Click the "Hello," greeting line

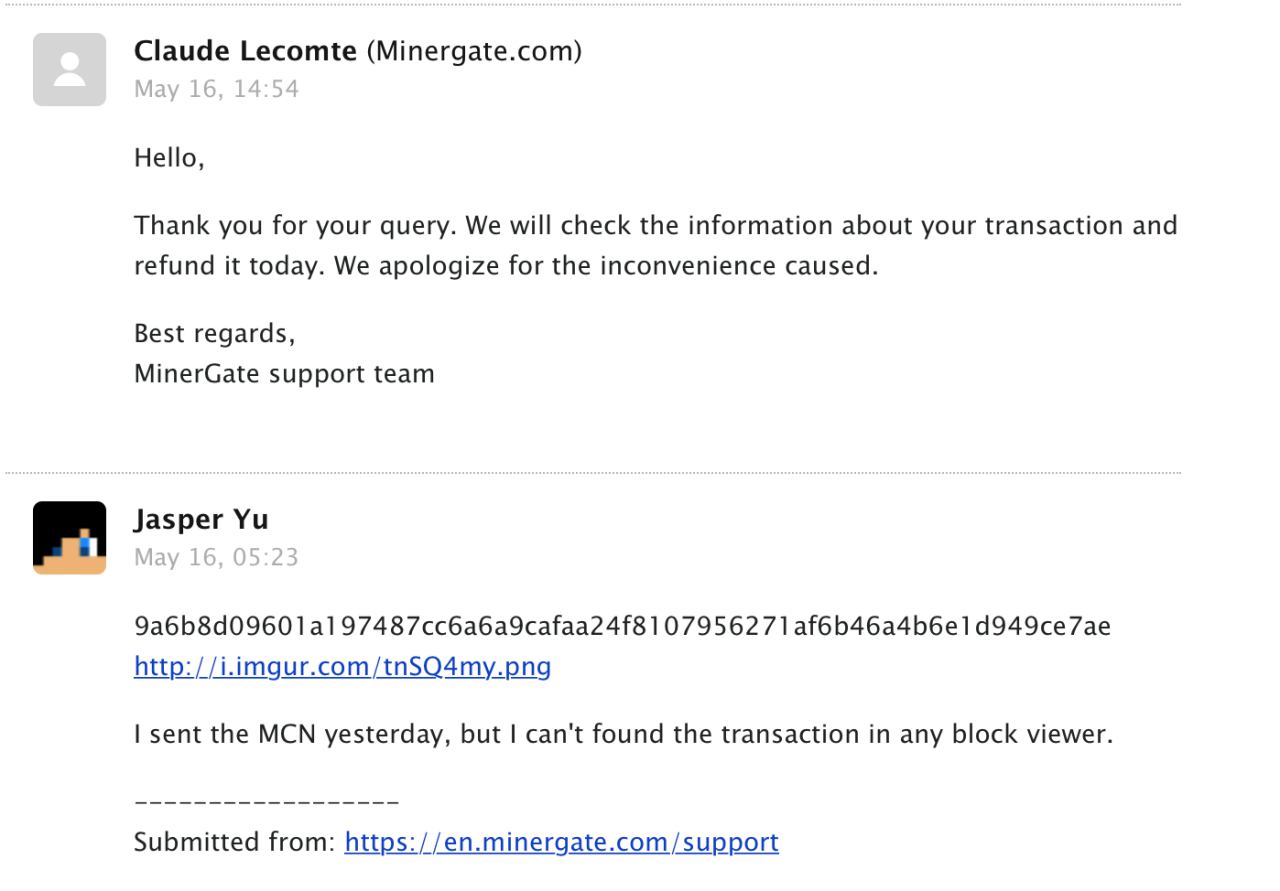click(169, 157)
